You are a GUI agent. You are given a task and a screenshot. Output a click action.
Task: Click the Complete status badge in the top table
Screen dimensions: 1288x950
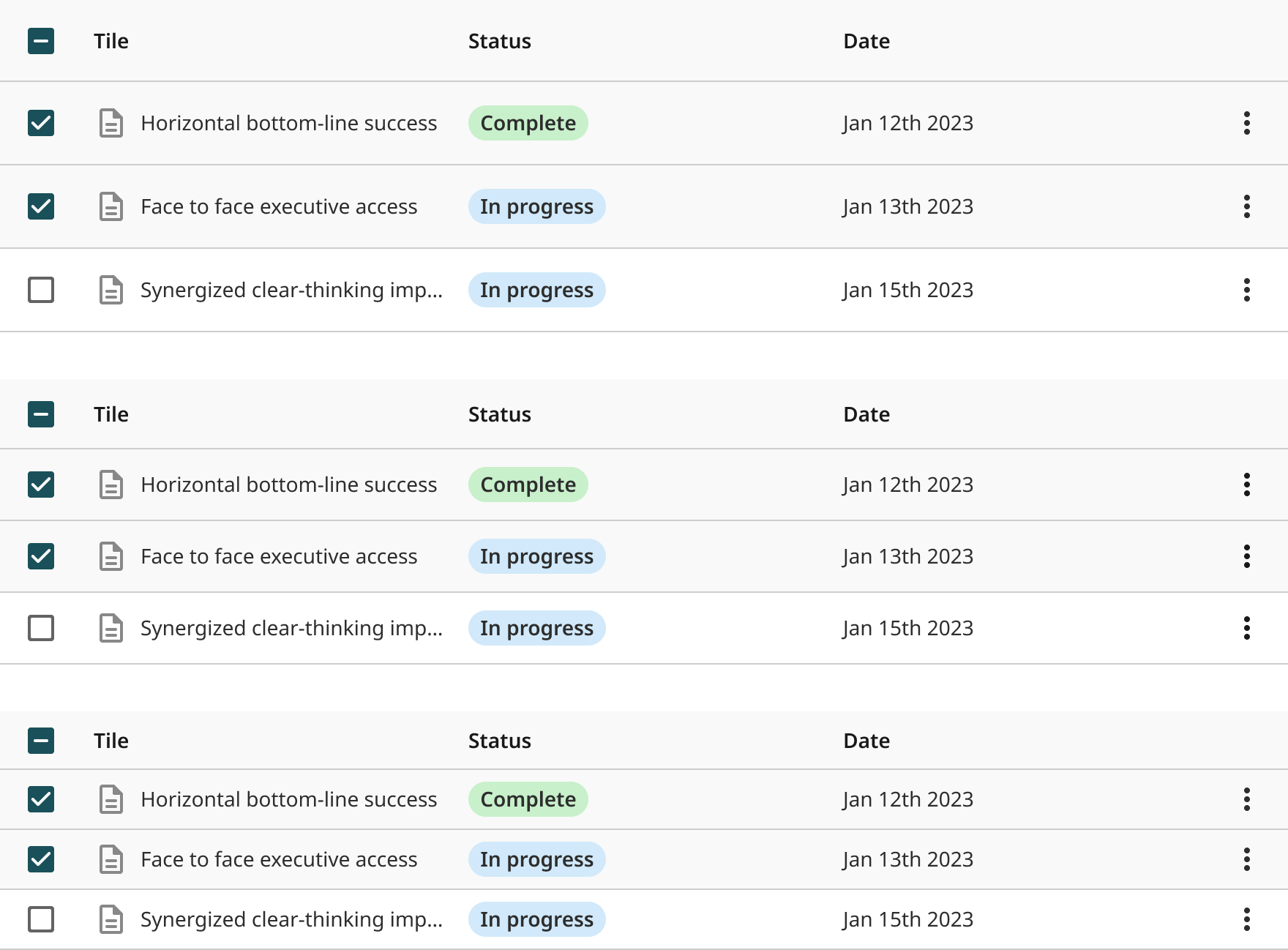coord(528,123)
